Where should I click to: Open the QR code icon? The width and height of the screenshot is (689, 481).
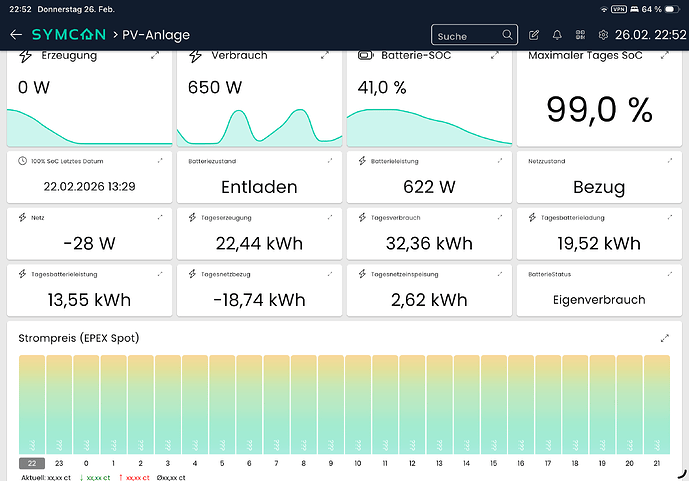pyautogui.click(x=579, y=35)
